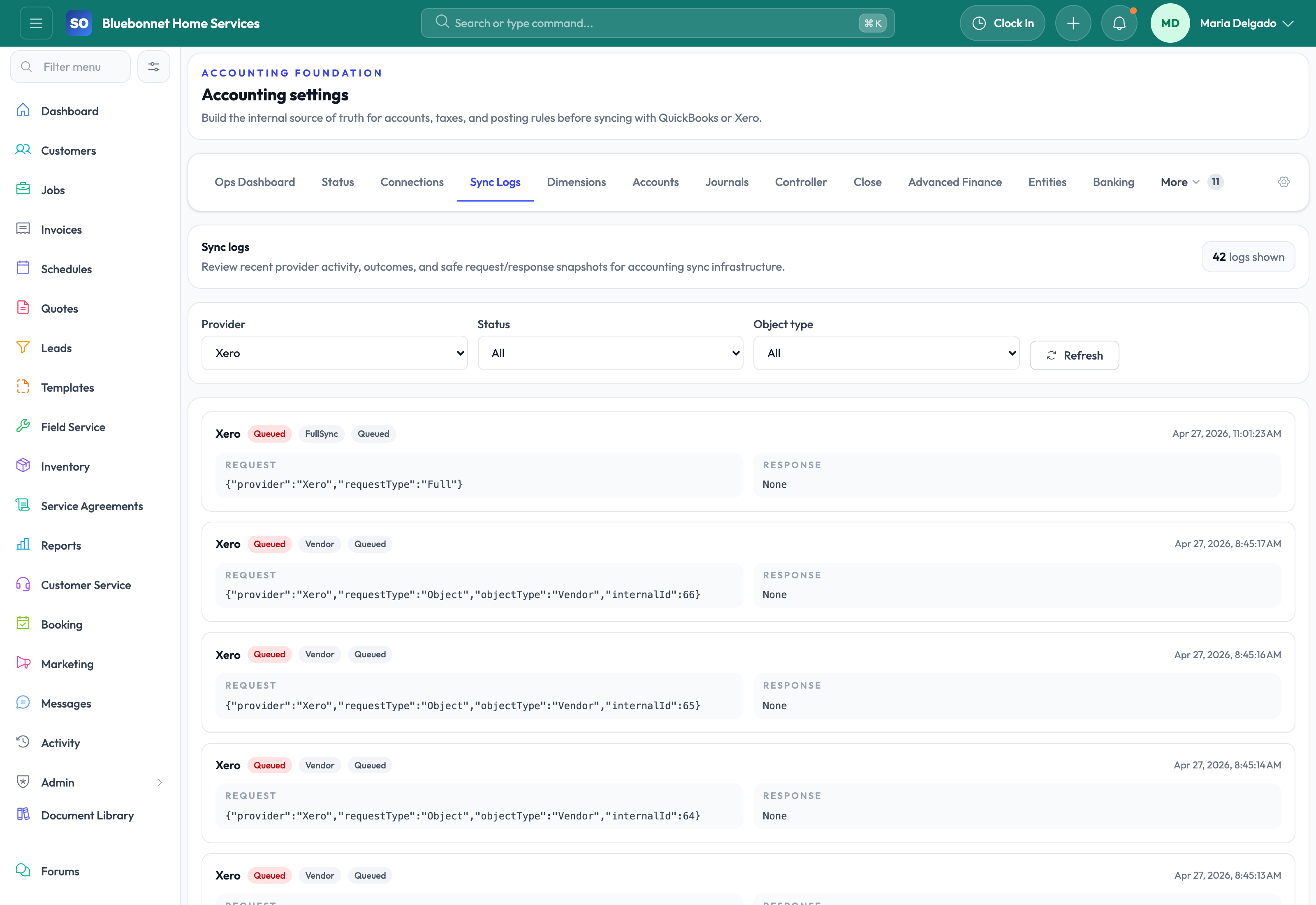The height and width of the screenshot is (905, 1316).
Task: Click the Activity history icon
Action: pos(23,742)
